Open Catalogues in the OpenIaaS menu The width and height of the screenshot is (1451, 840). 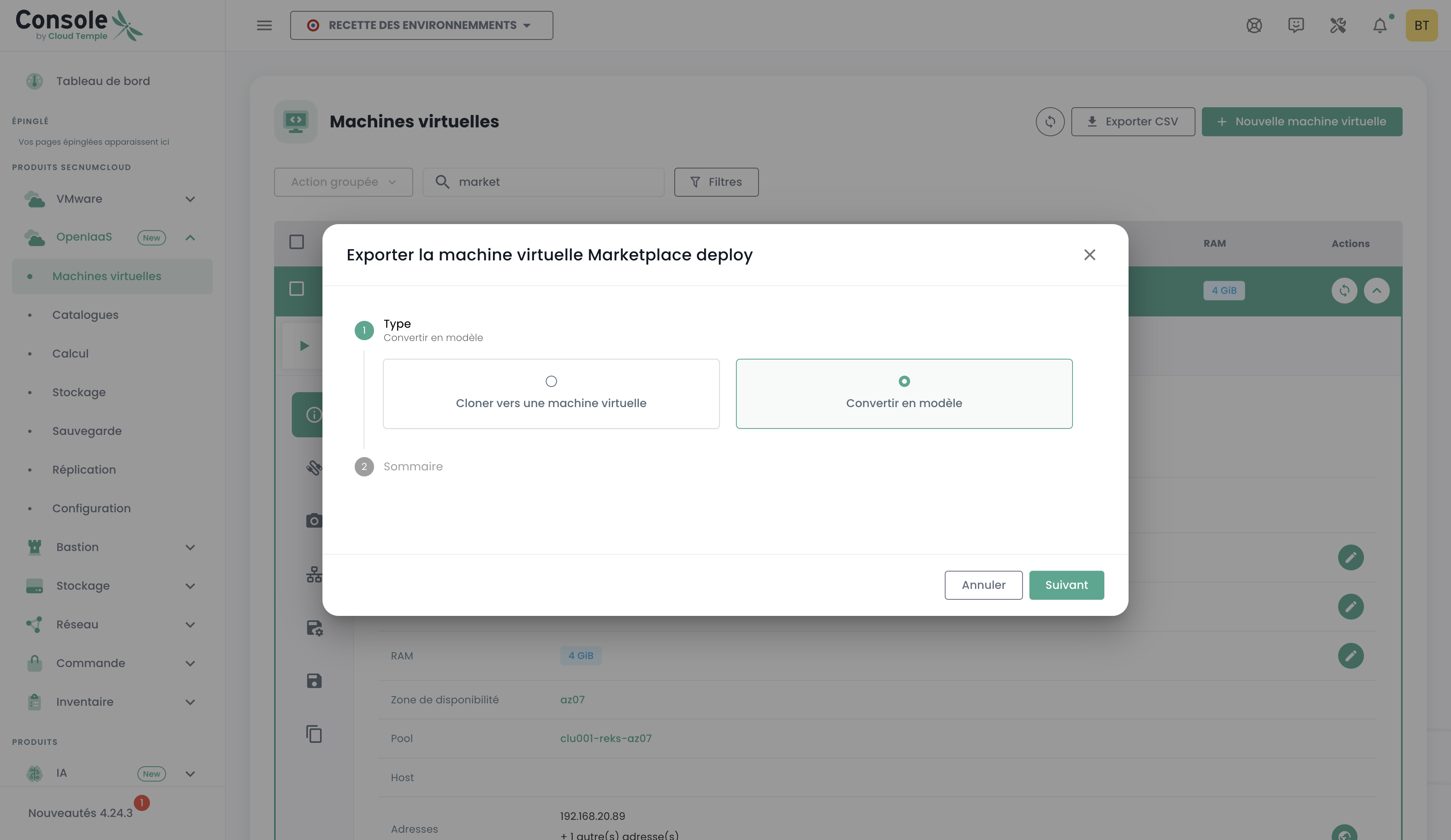tap(85, 315)
